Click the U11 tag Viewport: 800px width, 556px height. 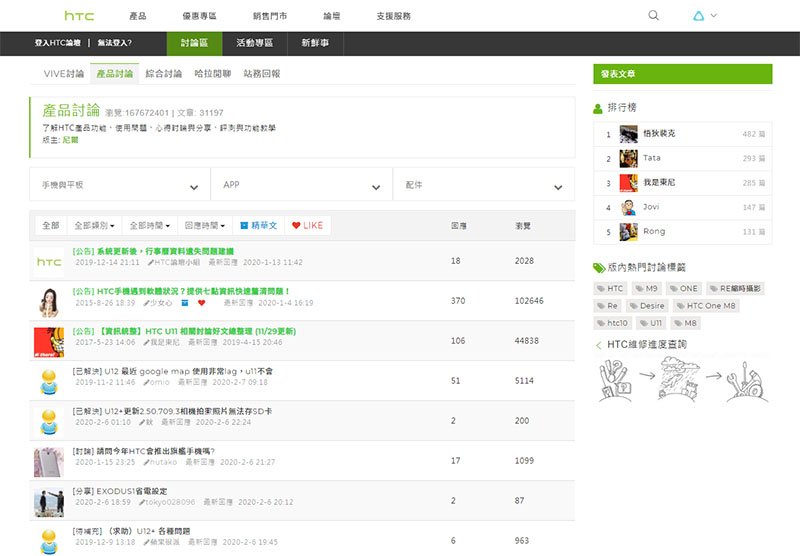(x=651, y=323)
